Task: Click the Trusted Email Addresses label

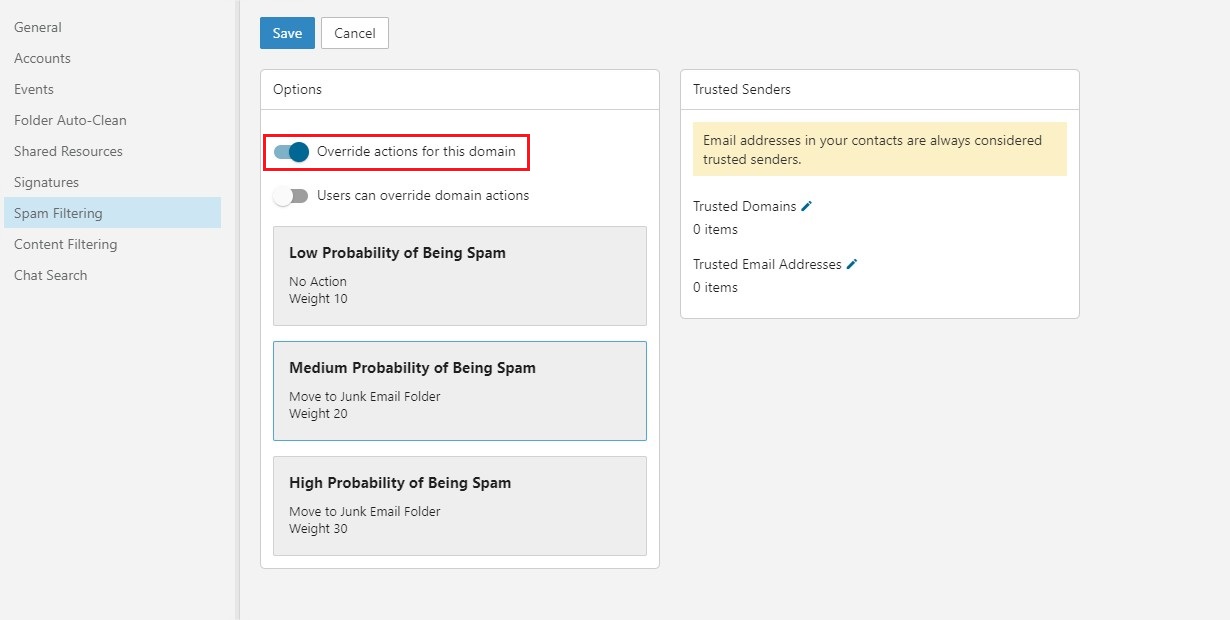Action: point(767,264)
